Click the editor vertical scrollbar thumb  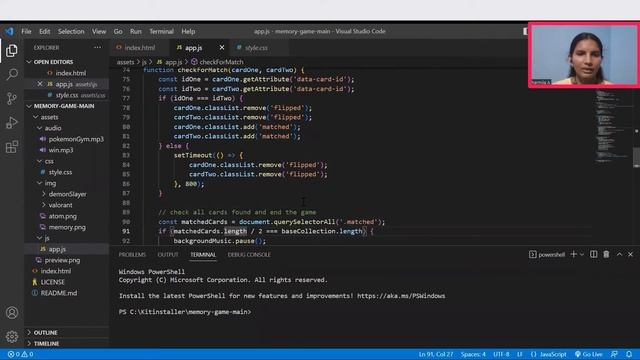pyautogui.click(x=636, y=157)
